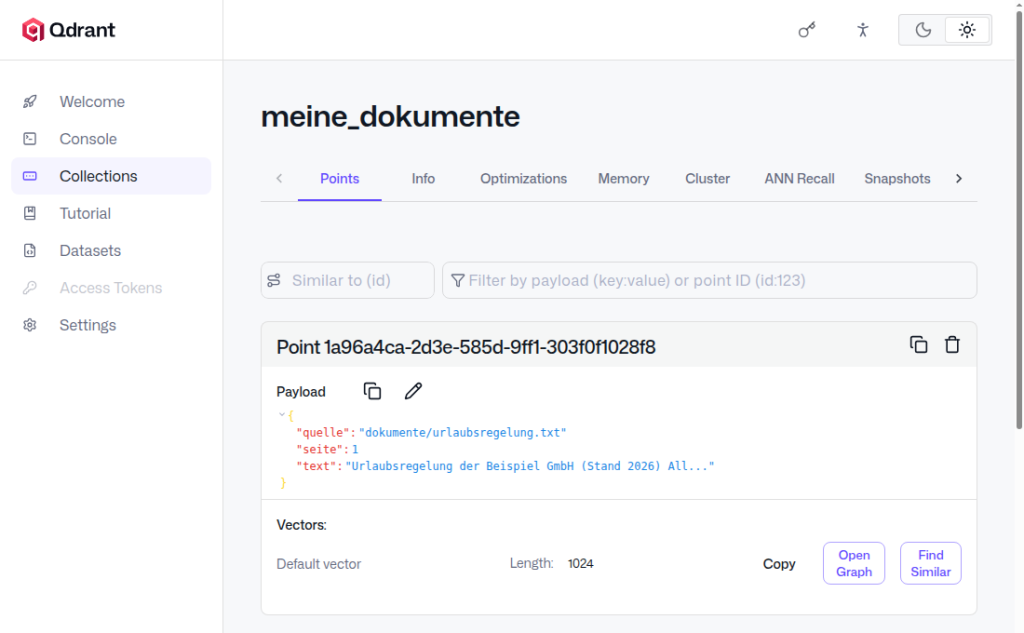Switch to dark mode with moon icon

coord(922,30)
